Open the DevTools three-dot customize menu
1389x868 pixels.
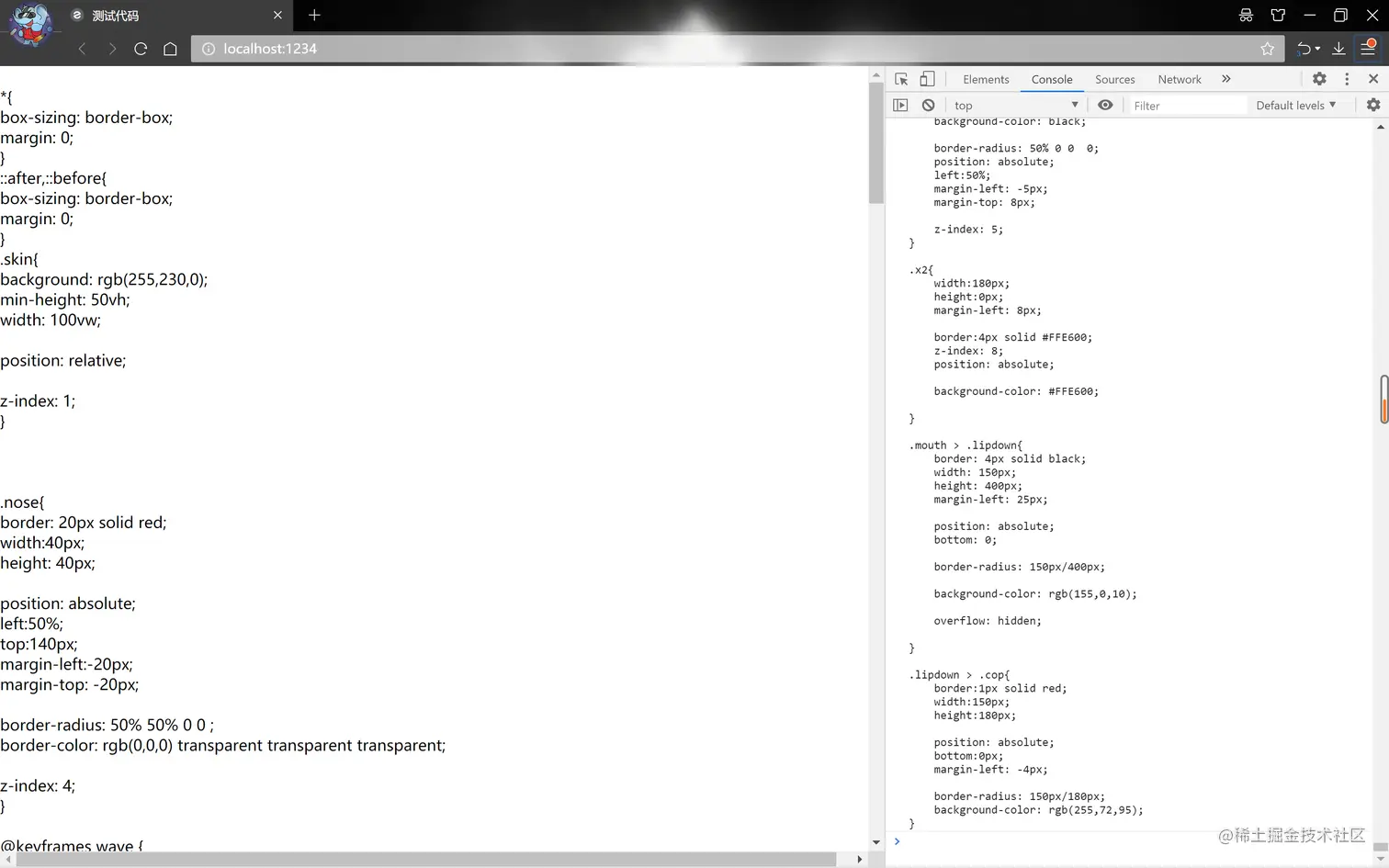coord(1347,79)
